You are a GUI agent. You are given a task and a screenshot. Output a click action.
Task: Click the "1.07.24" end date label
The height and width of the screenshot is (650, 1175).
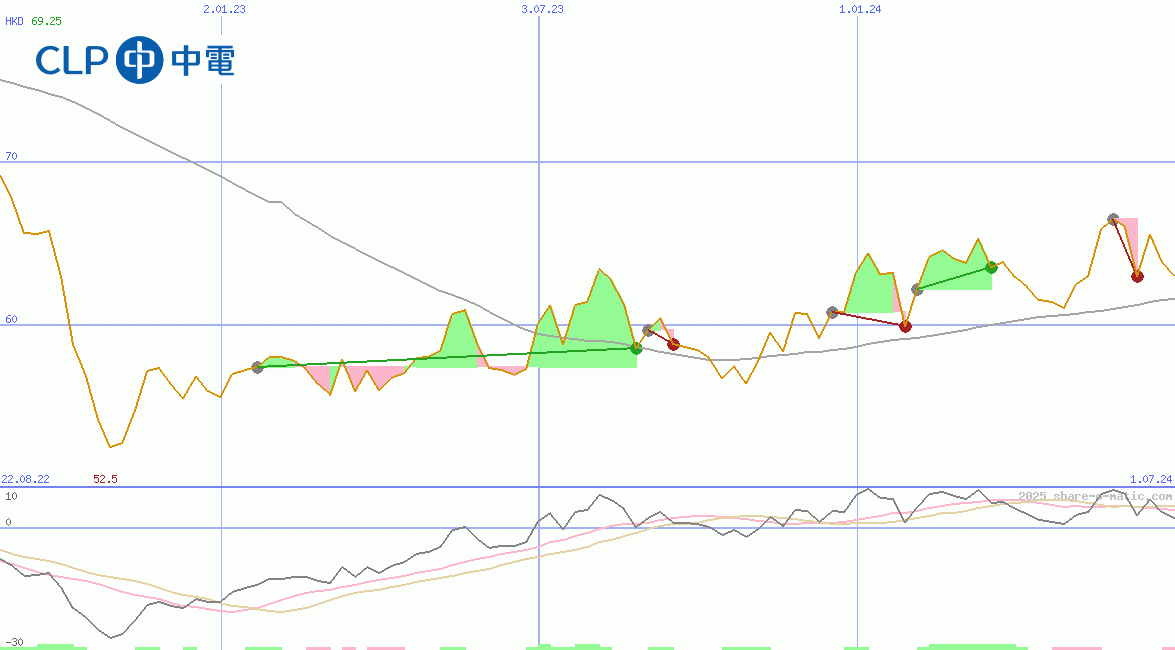[1151, 479]
